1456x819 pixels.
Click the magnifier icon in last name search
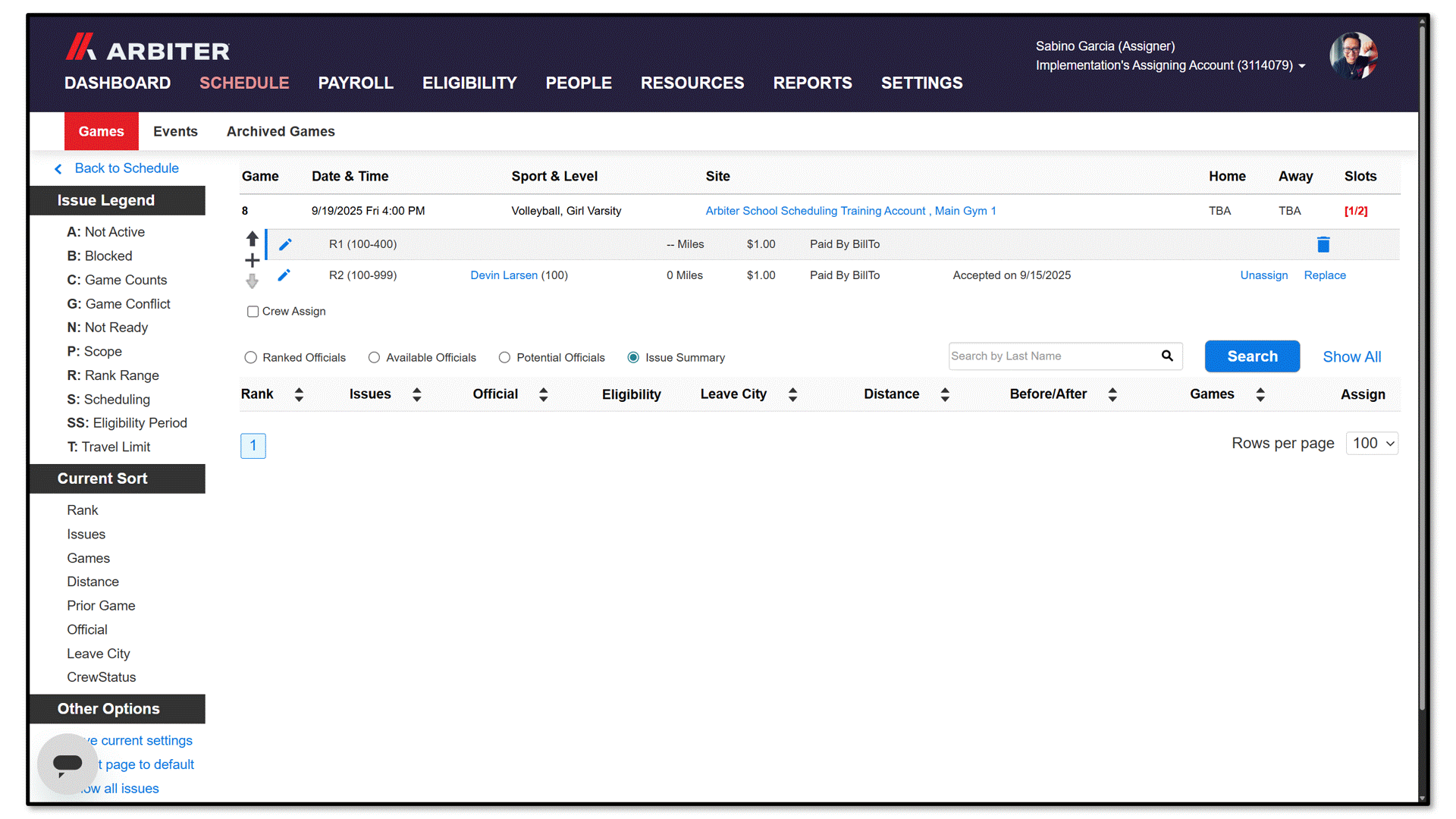(1167, 356)
